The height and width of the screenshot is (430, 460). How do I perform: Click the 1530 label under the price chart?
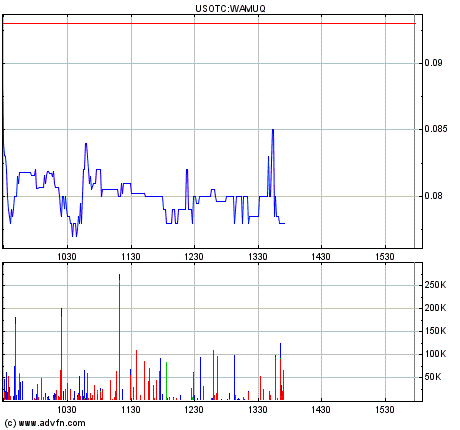point(385,257)
